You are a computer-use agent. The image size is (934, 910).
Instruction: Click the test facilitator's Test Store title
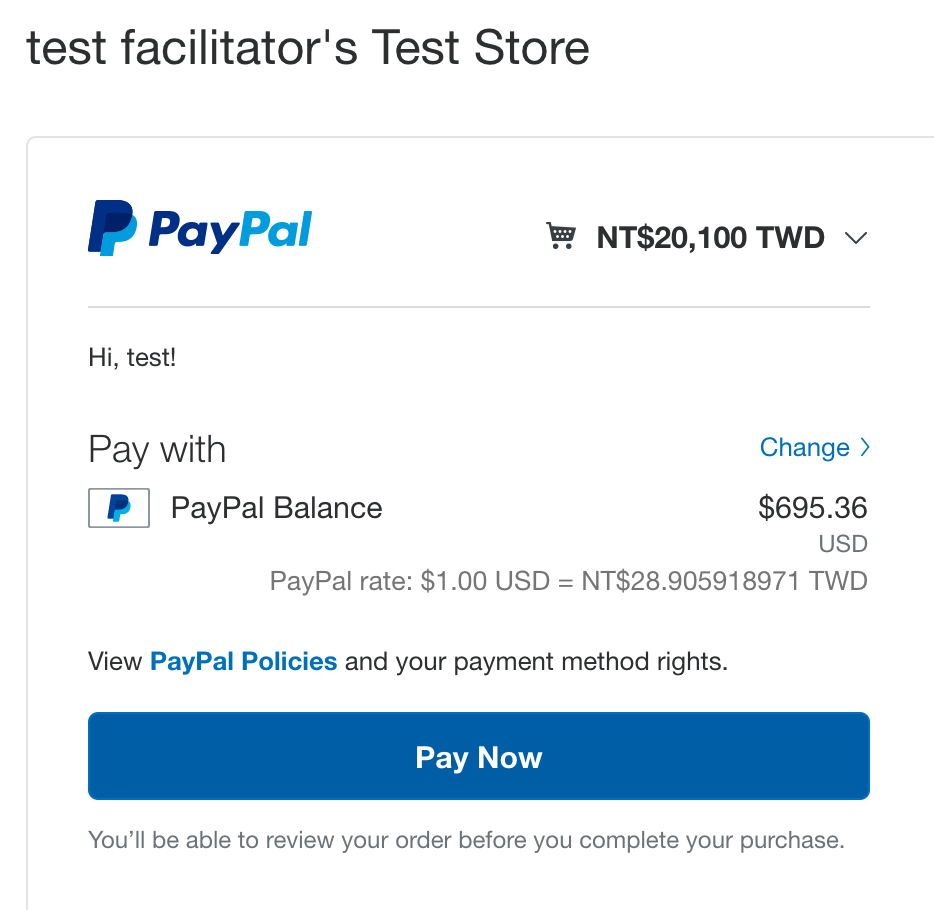[x=308, y=48]
